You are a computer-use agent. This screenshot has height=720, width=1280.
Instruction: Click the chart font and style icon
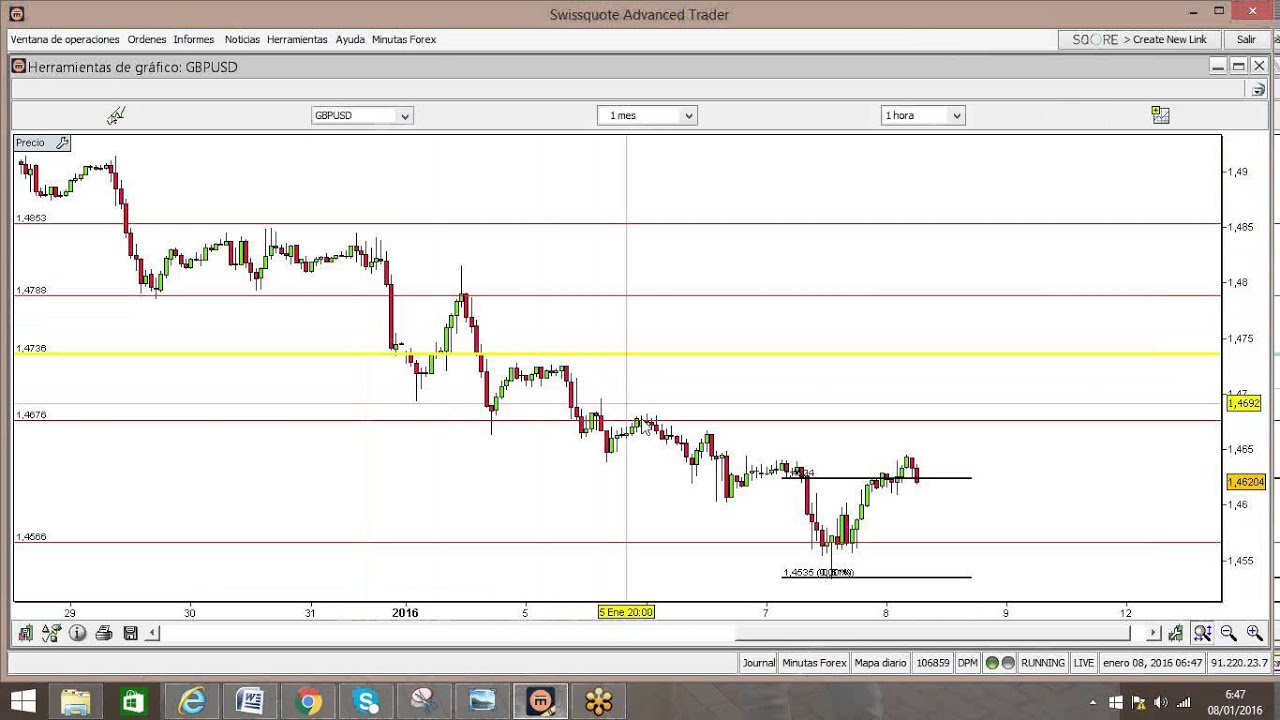[x=51, y=633]
